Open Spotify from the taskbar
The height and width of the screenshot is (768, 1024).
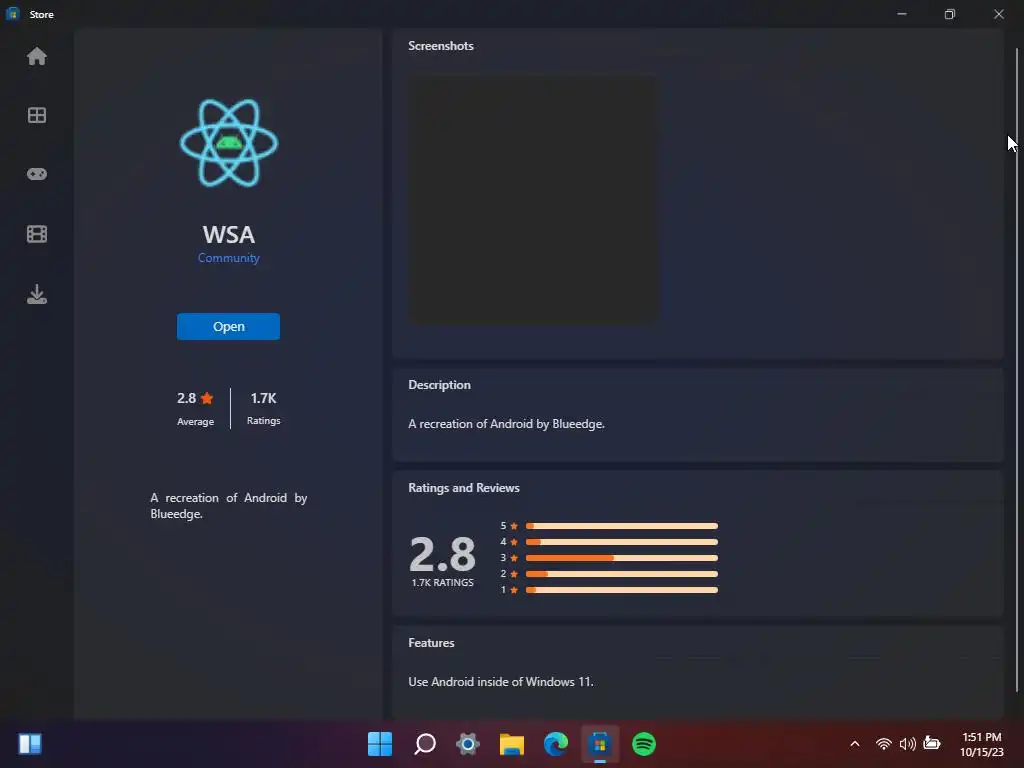pos(644,744)
